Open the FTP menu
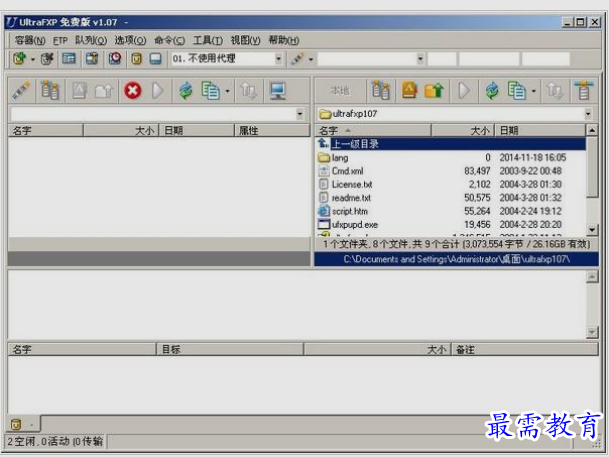The image size is (609, 457). [60, 40]
